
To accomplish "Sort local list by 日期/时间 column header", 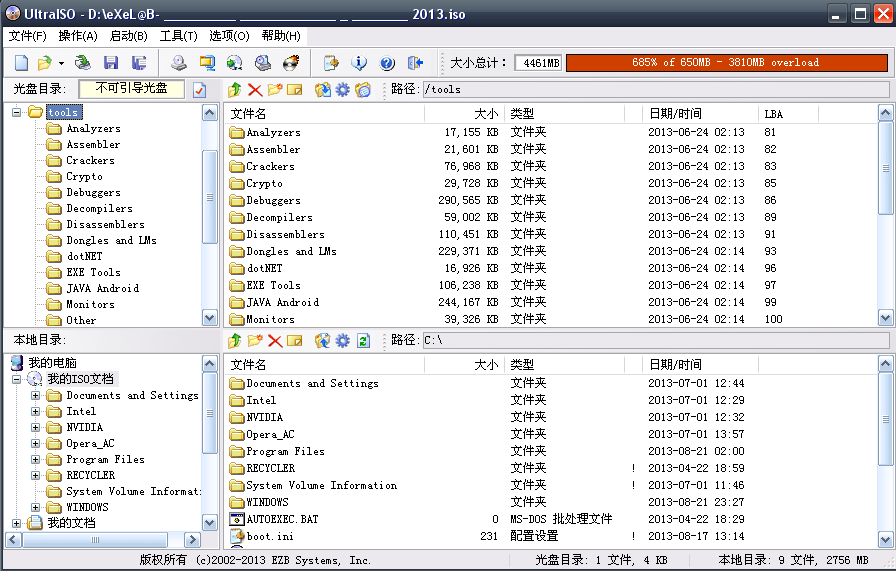I will coord(701,365).
